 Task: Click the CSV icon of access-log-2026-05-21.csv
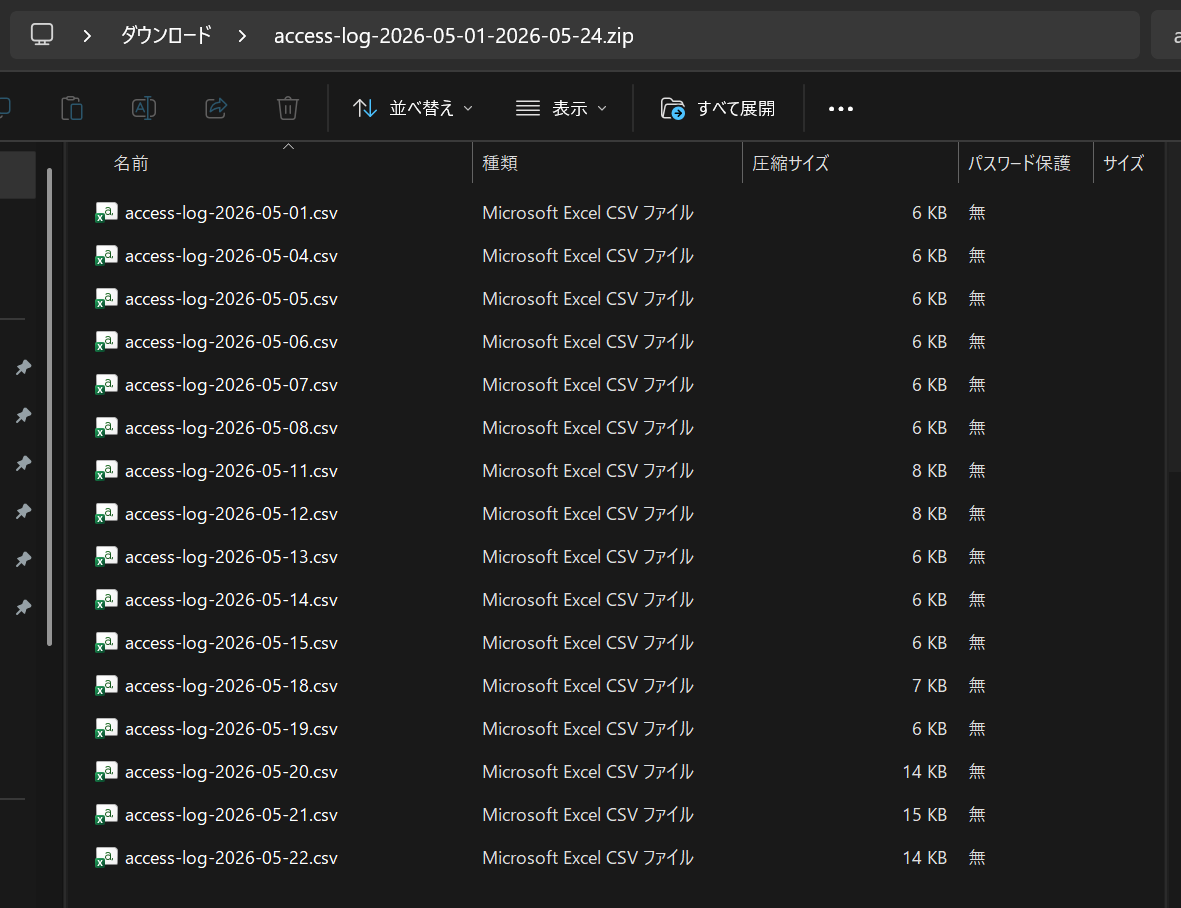click(x=106, y=814)
